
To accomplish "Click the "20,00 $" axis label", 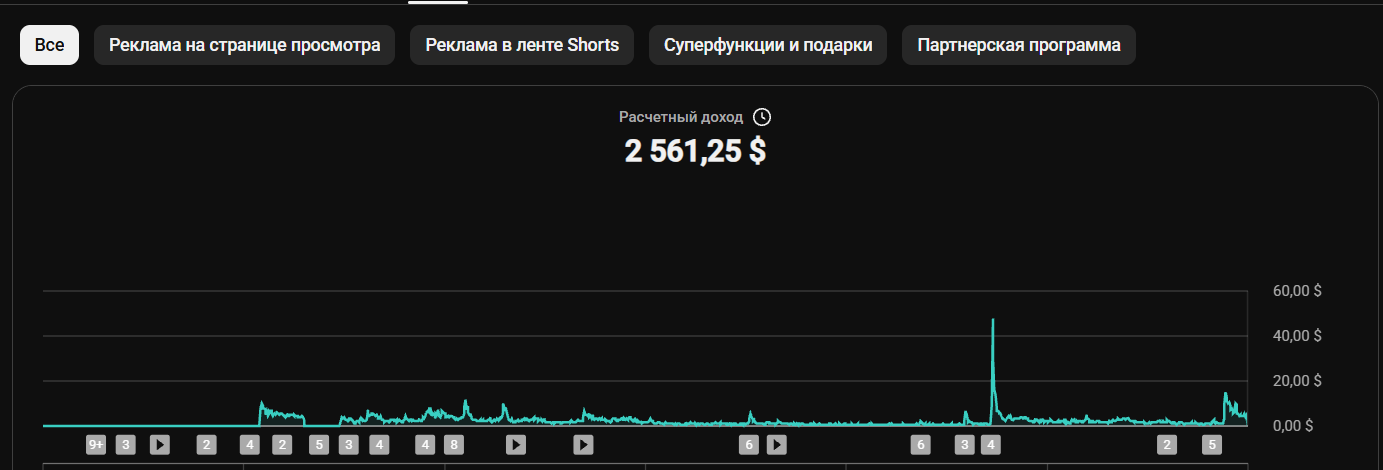I will click(1298, 380).
